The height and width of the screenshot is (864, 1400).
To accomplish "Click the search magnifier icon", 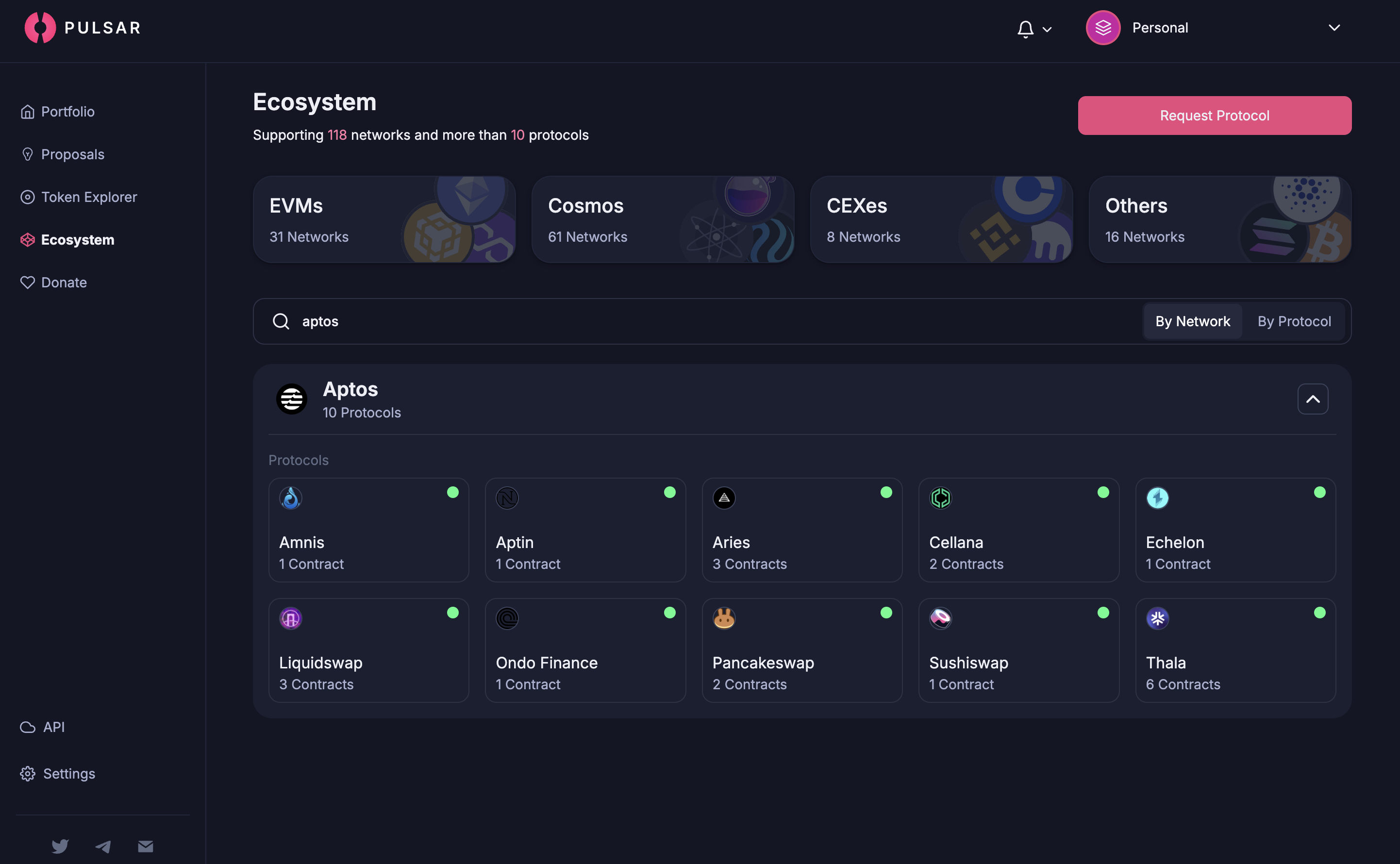I will point(281,321).
